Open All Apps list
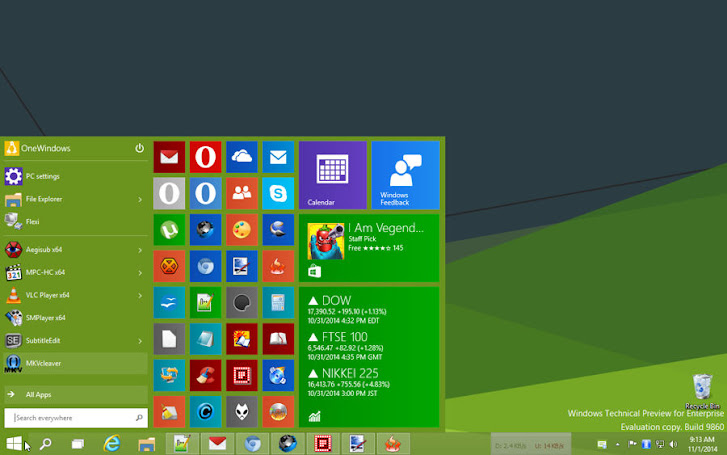Image resolution: width=727 pixels, height=455 pixels. (x=76, y=395)
